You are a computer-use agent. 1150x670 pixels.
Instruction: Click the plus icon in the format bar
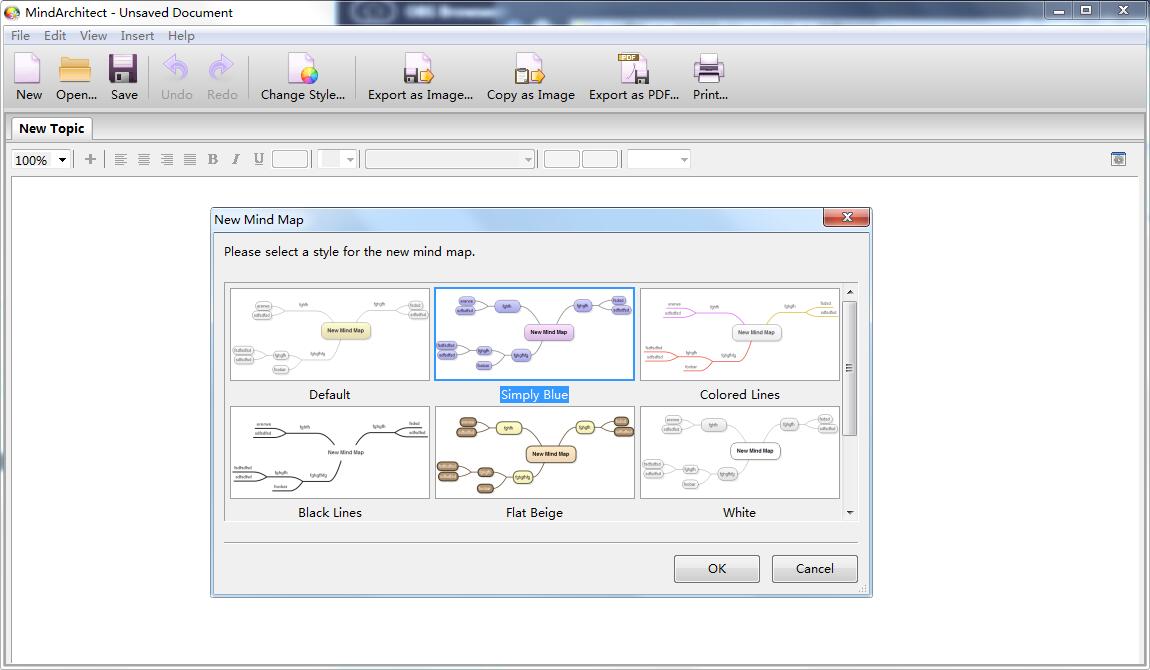point(90,159)
